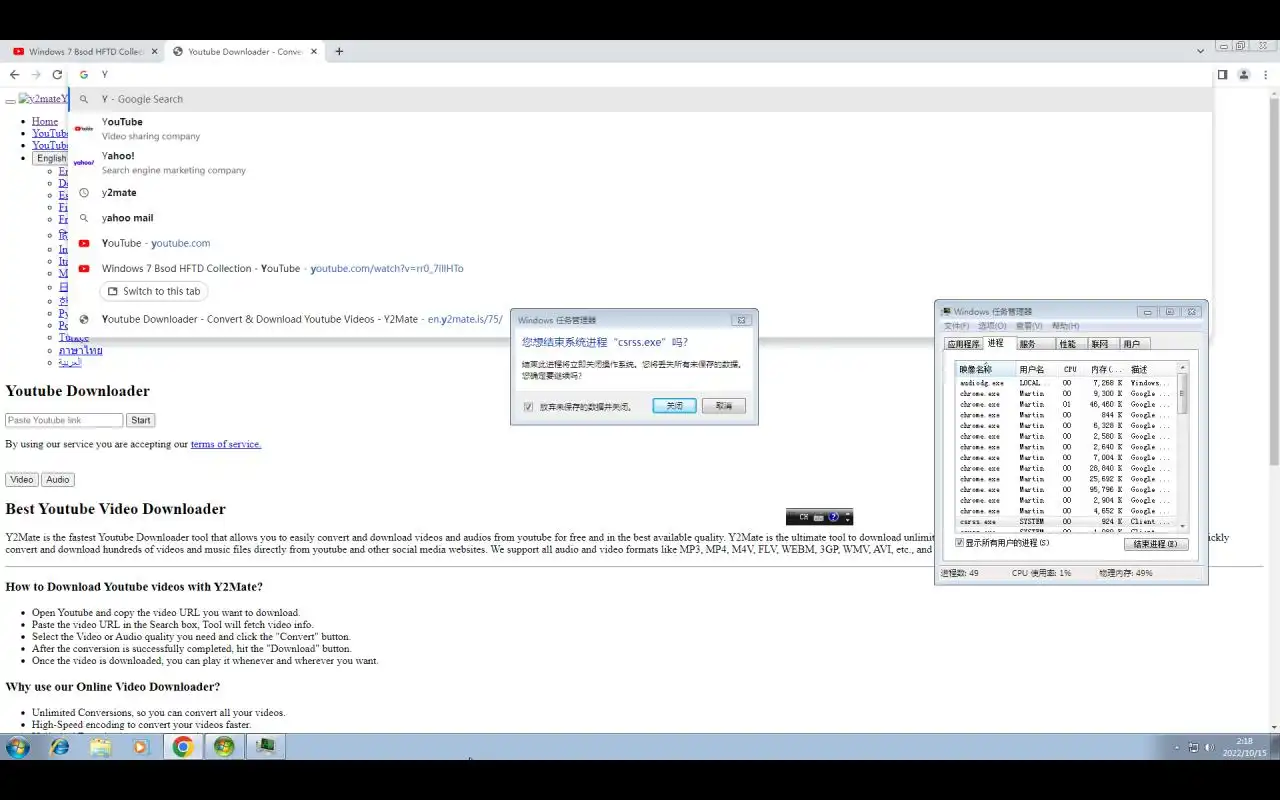Select the y2mate history suggestion
The image size is (1280, 800).
tap(640, 192)
